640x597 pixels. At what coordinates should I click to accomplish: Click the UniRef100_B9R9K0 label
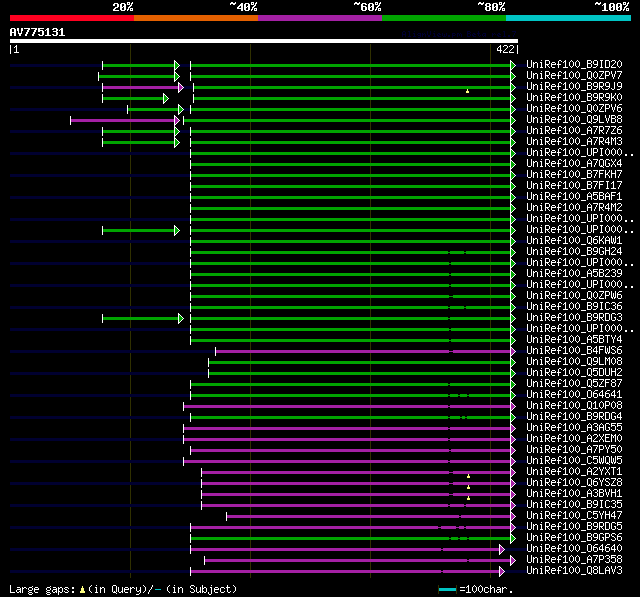click(574, 98)
